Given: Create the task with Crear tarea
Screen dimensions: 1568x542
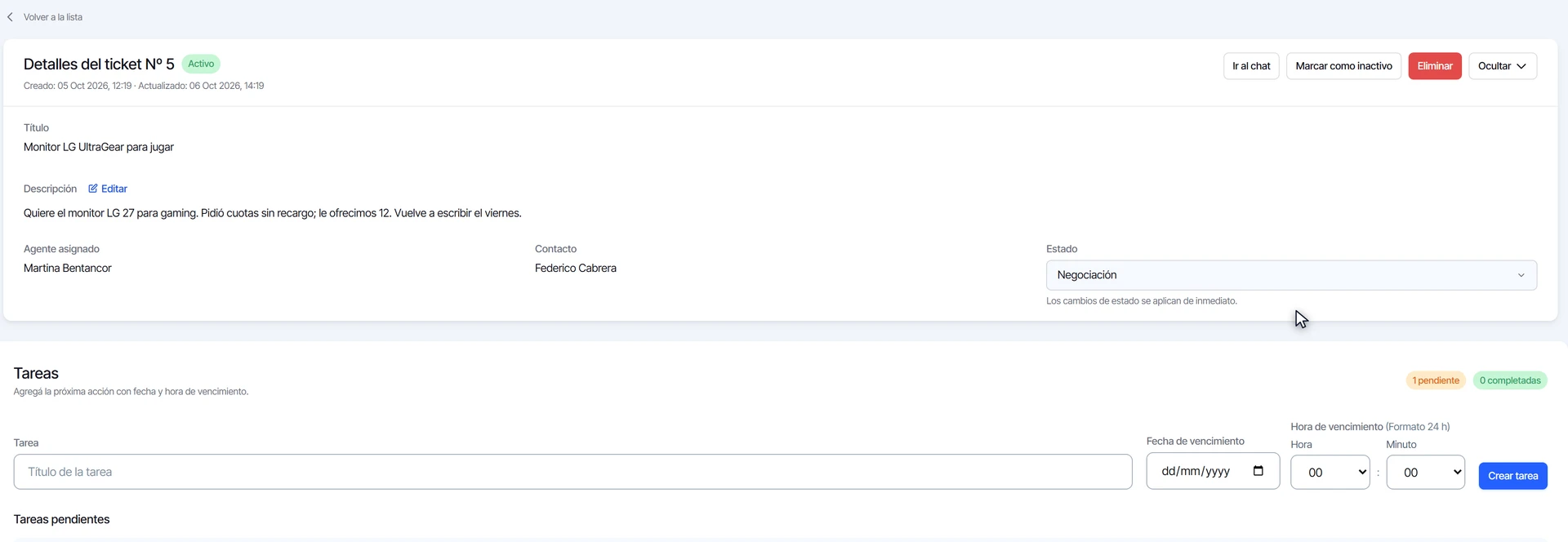Looking at the screenshot, I should (1512, 476).
